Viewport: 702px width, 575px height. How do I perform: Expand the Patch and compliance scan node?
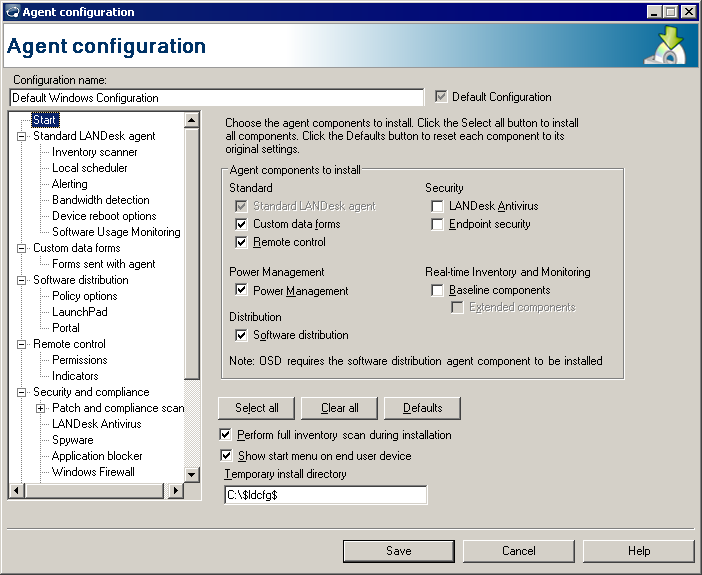(x=40, y=408)
